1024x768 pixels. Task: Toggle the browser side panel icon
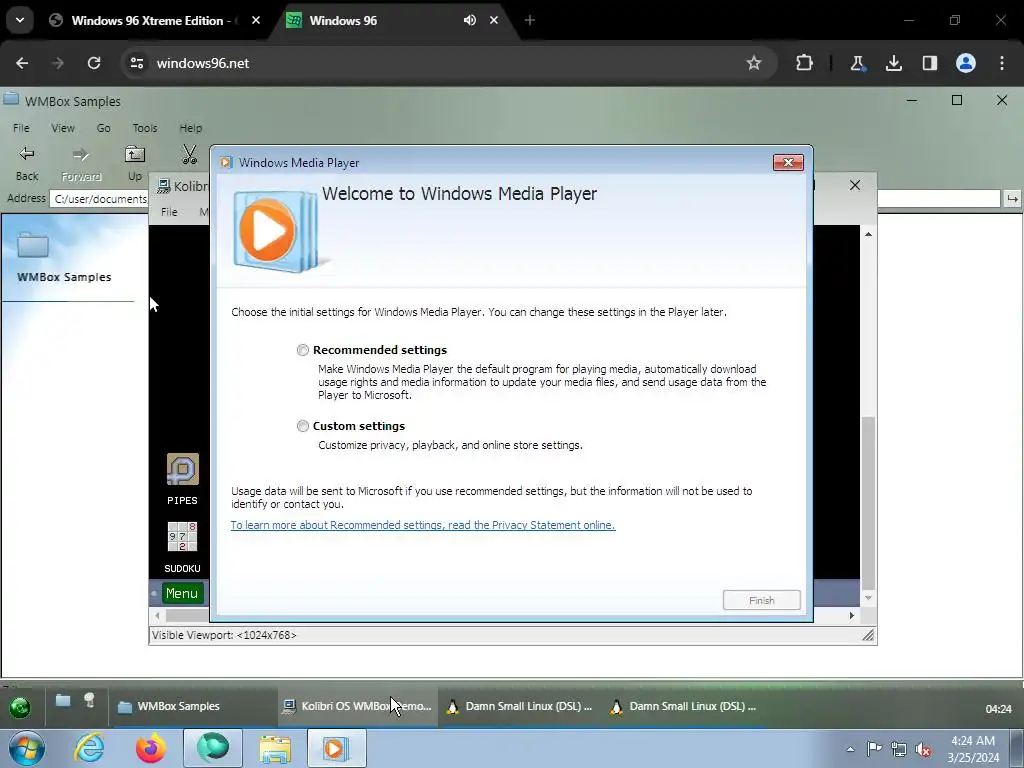(929, 63)
